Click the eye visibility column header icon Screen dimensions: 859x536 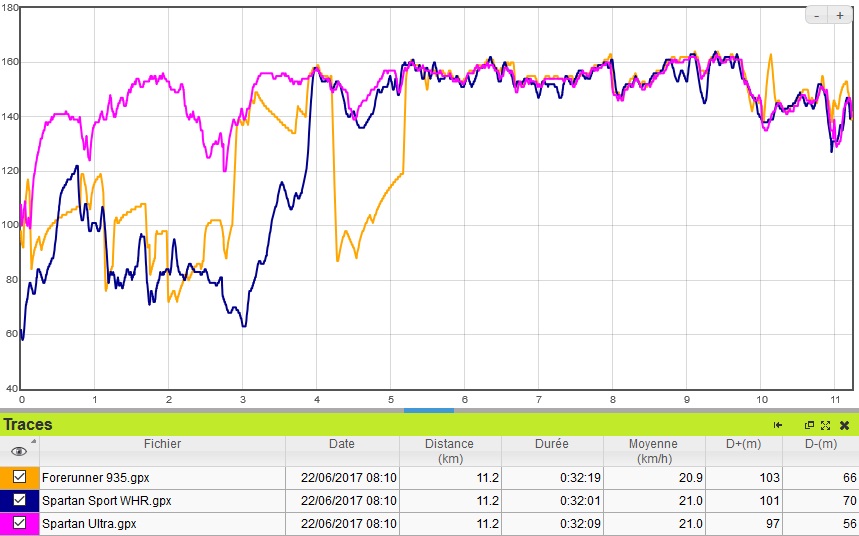pyautogui.click(x=19, y=451)
